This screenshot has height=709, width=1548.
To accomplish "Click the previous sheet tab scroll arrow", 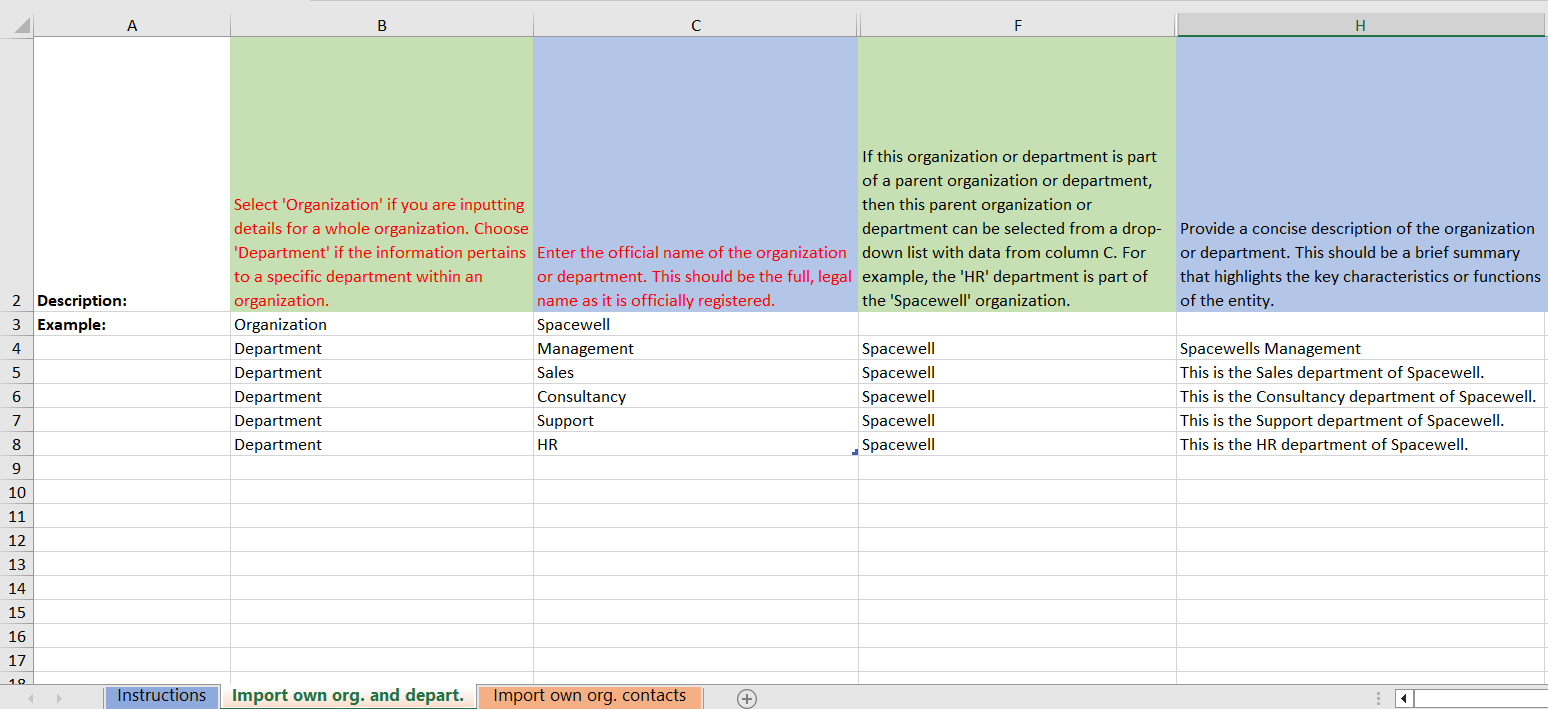I will [32, 698].
